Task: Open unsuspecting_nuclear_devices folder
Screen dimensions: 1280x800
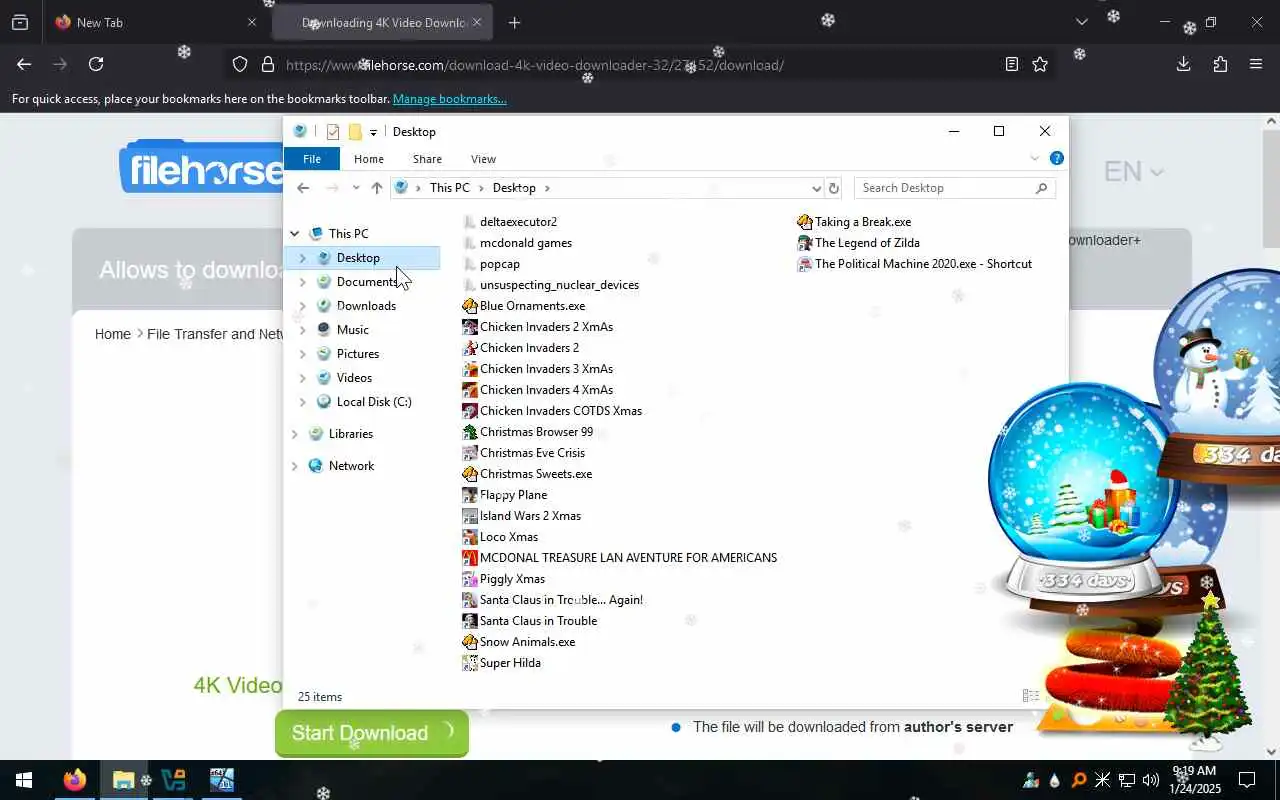Action: [x=559, y=285]
